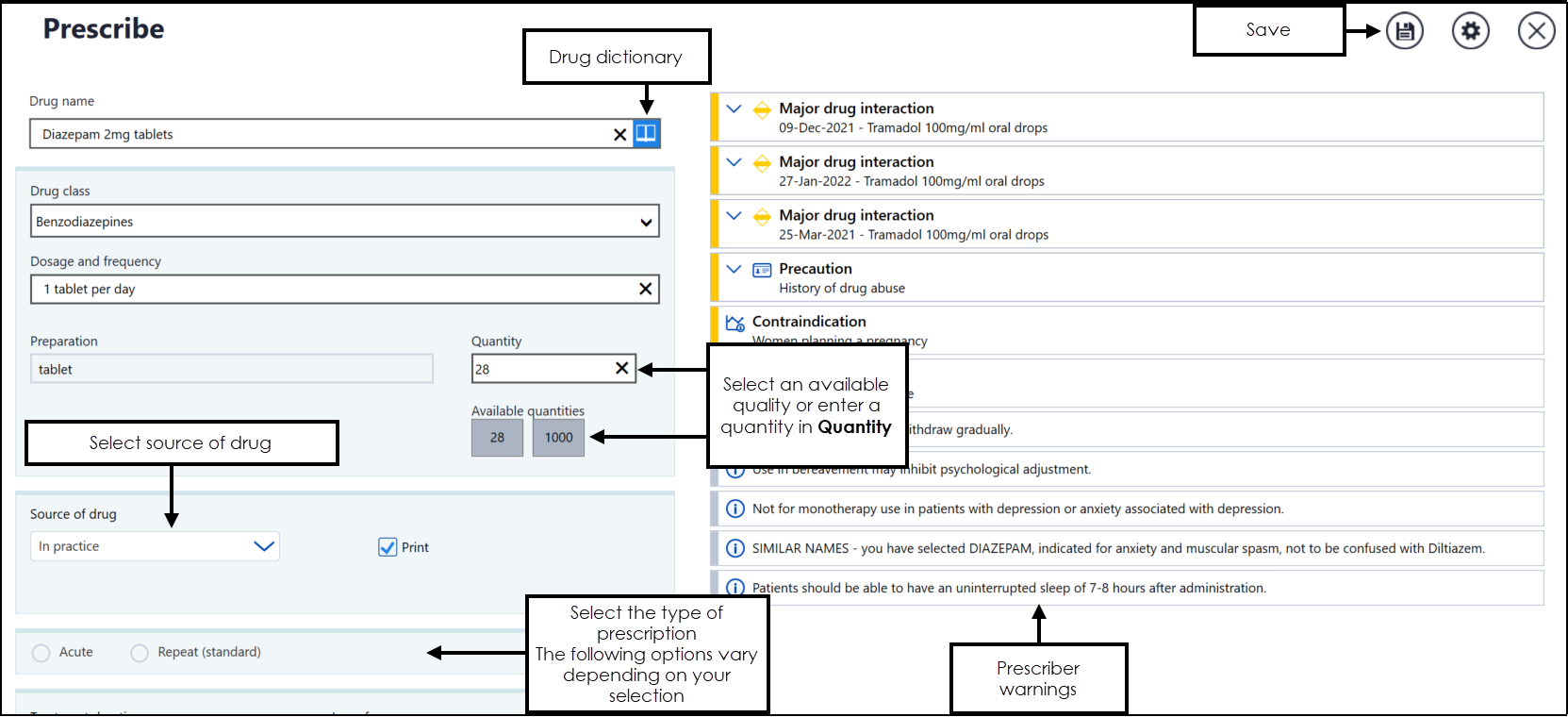Clear the Drug name field
This screenshot has height=717, width=1568.
click(619, 135)
